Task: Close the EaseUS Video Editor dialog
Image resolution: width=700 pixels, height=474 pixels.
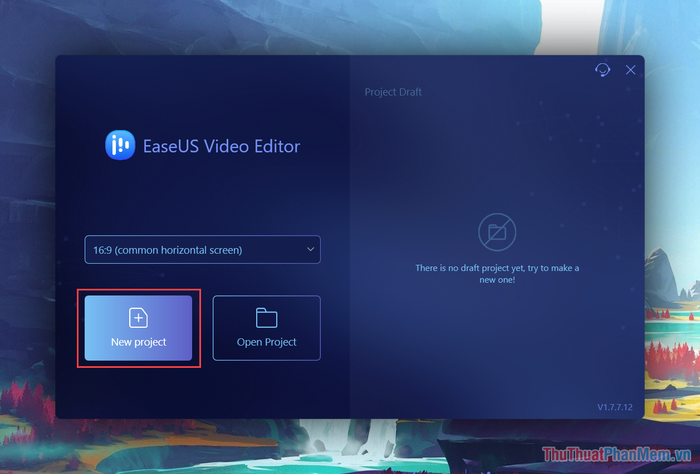Action: [630, 70]
